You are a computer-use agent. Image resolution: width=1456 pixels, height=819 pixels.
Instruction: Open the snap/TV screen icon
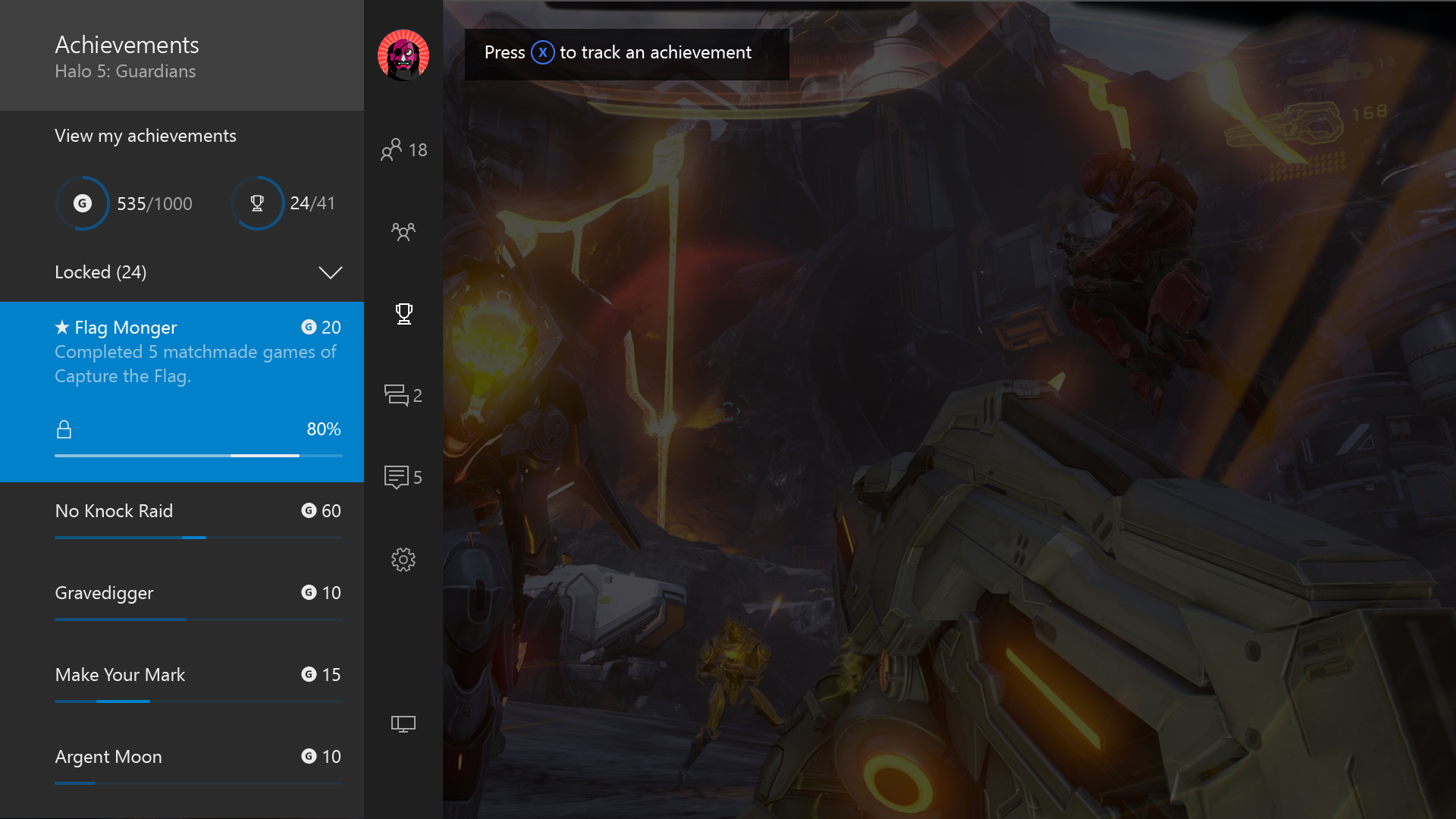point(403,724)
